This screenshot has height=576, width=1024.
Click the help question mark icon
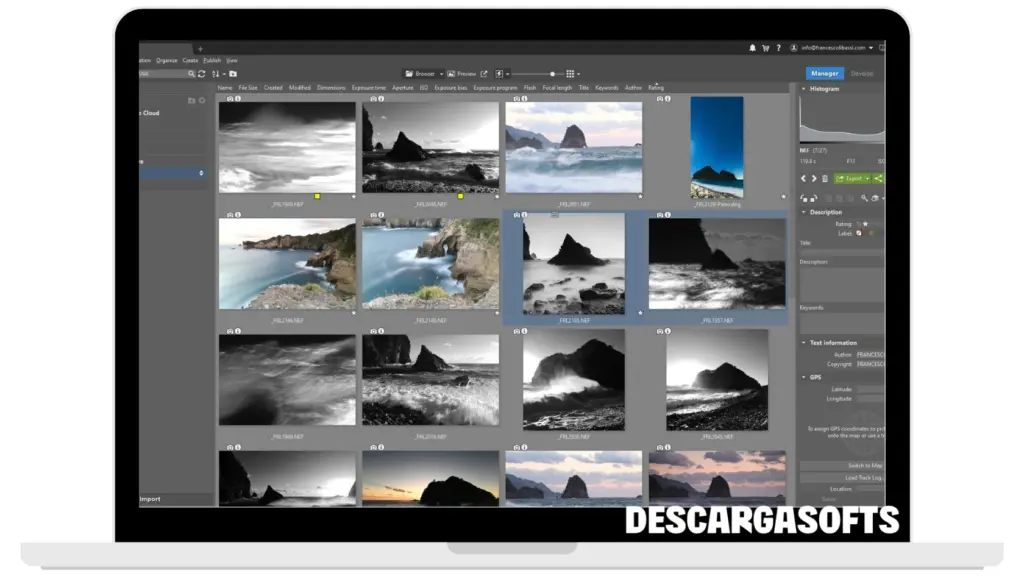coord(778,48)
